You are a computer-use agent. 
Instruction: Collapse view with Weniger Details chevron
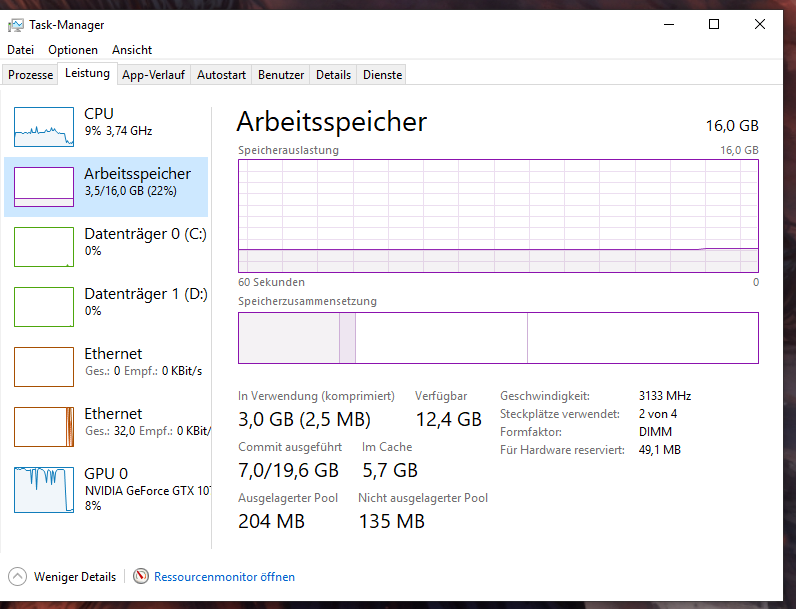(18, 577)
